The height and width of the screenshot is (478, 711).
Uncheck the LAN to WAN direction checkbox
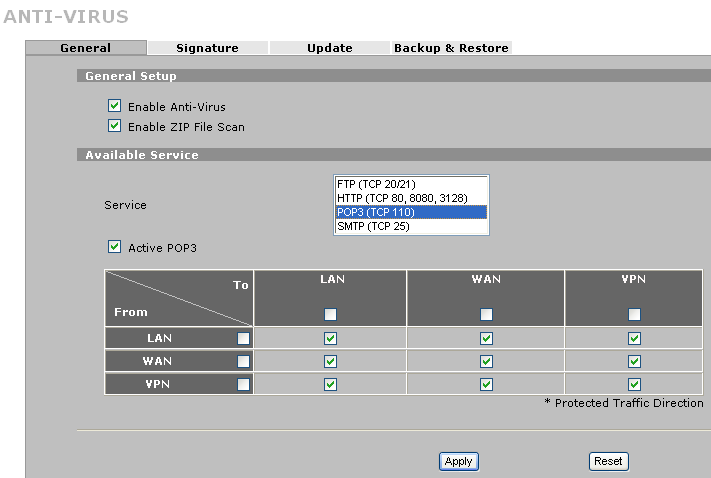486,338
